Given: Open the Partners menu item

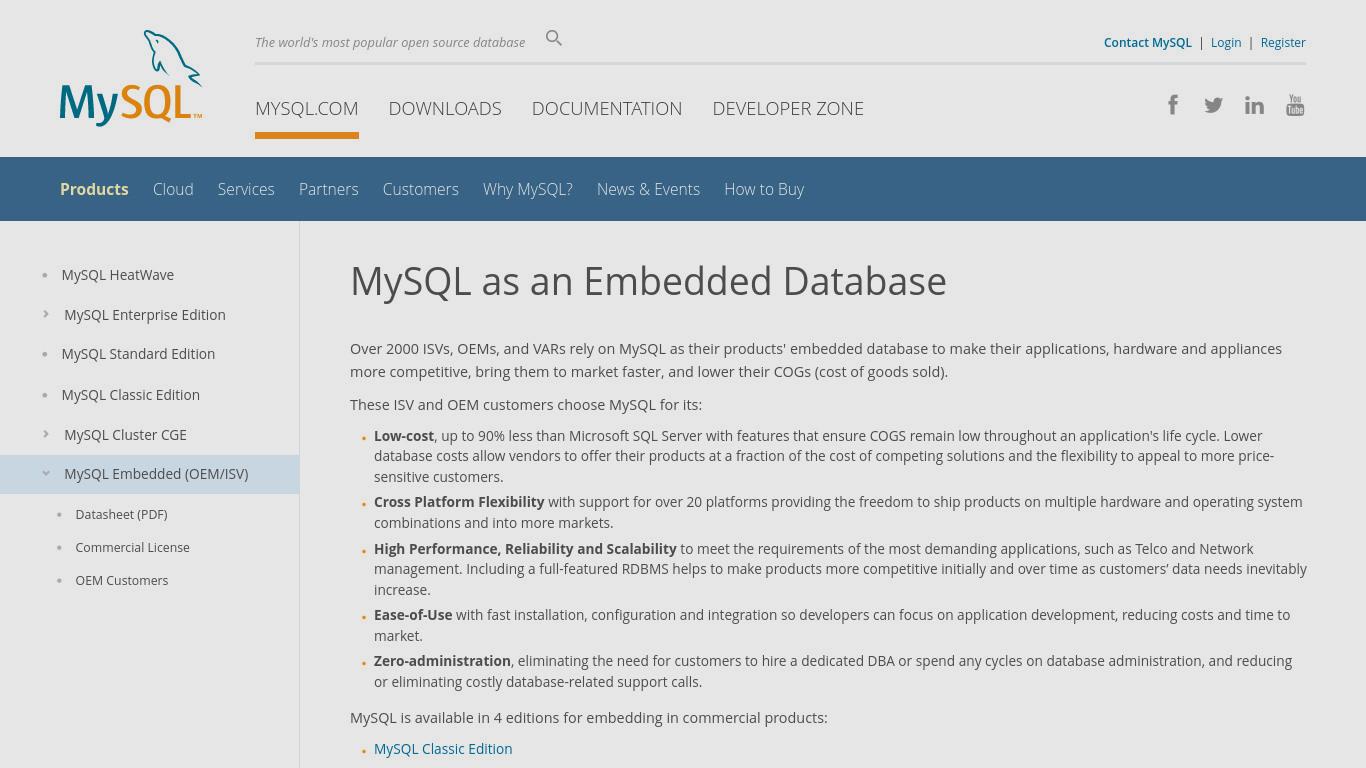Looking at the screenshot, I should click(328, 189).
